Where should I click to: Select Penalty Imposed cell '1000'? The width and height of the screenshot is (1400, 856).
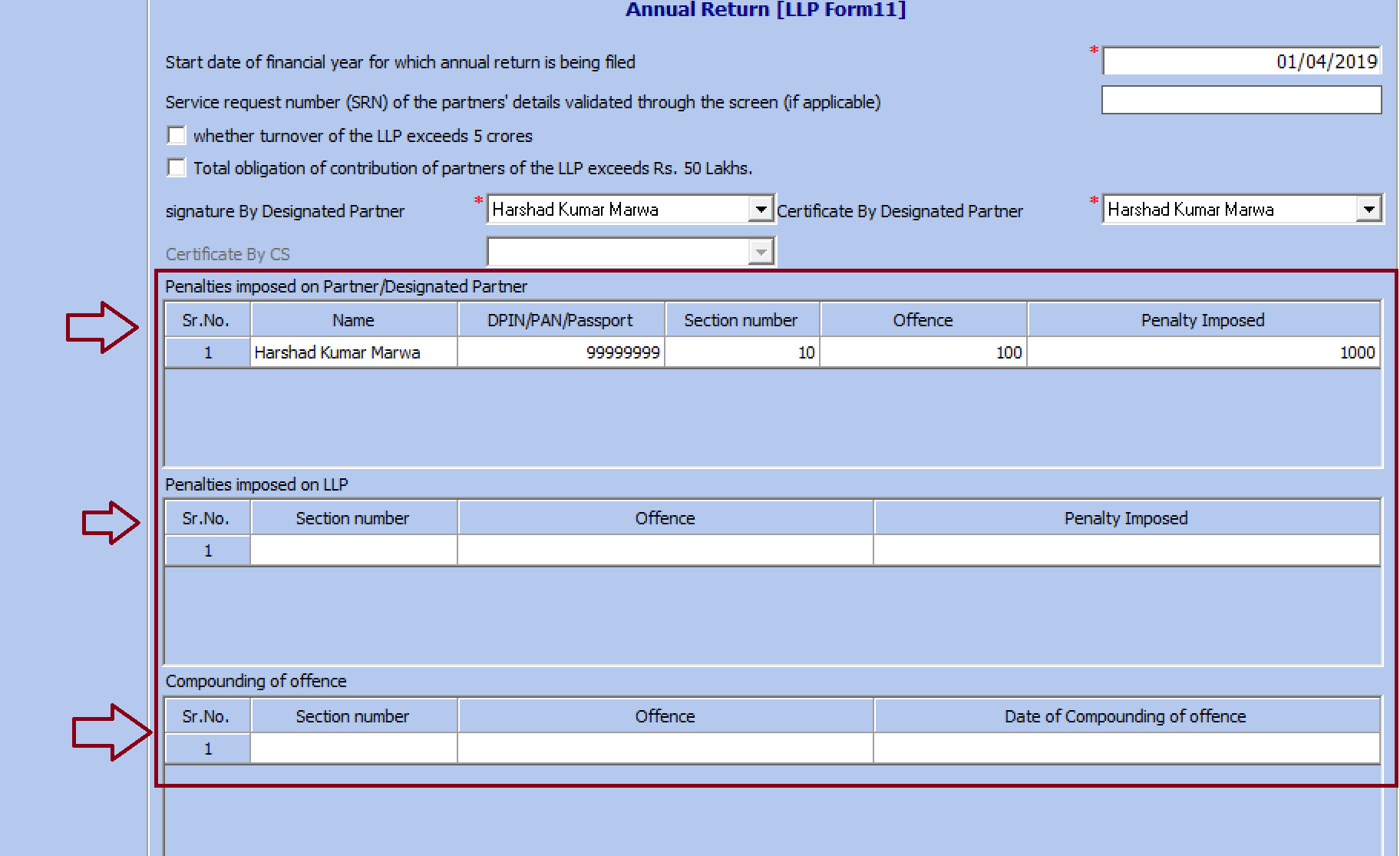pyautogui.click(x=1204, y=352)
